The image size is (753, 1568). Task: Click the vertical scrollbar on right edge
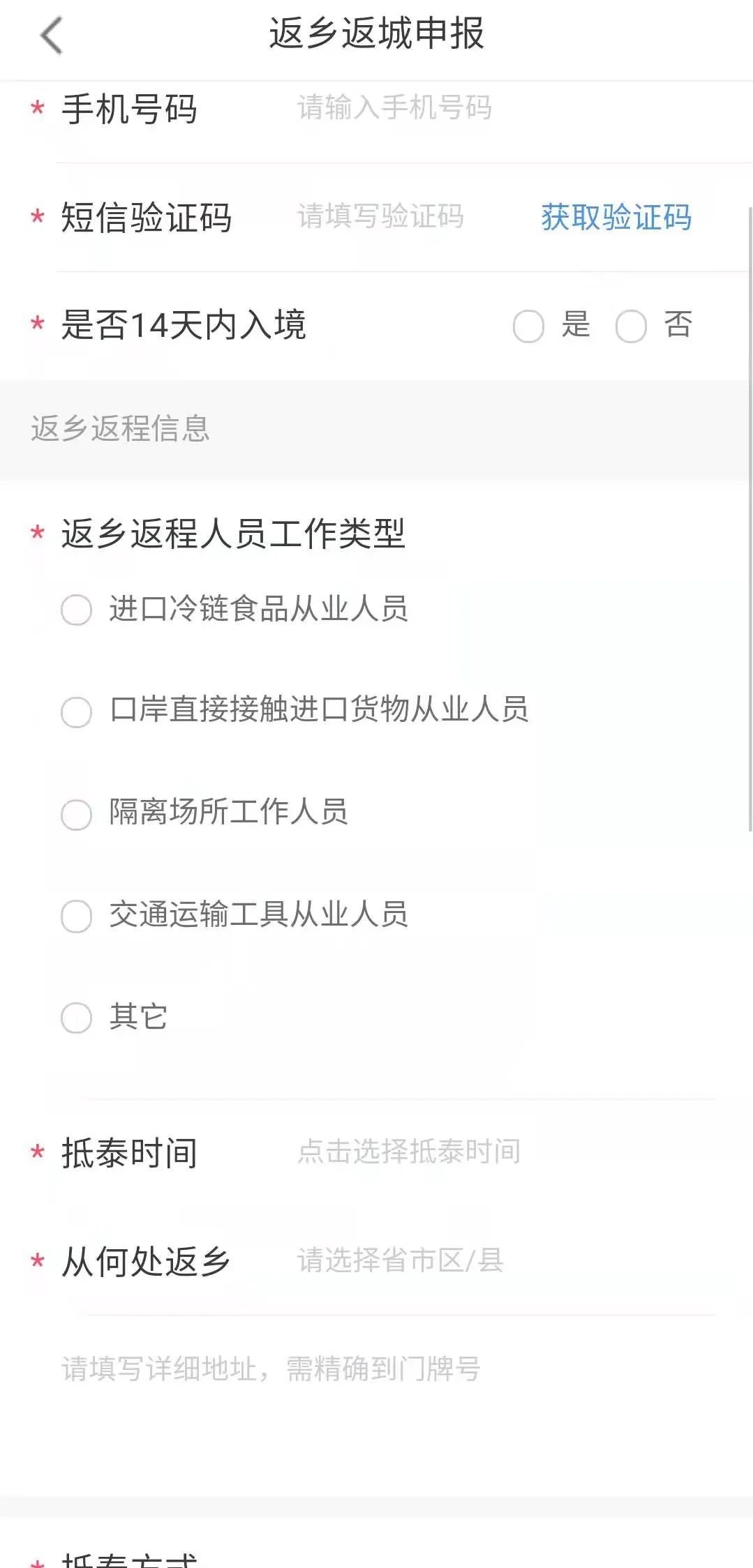[x=750, y=516]
